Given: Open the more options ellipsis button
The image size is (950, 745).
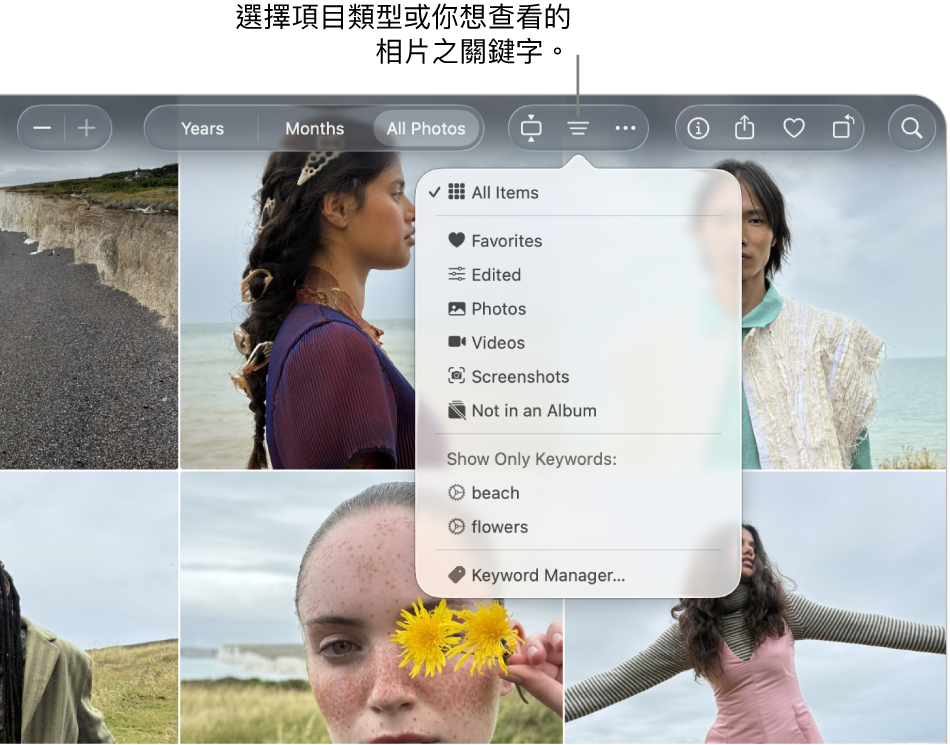Looking at the screenshot, I should point(625,128).
